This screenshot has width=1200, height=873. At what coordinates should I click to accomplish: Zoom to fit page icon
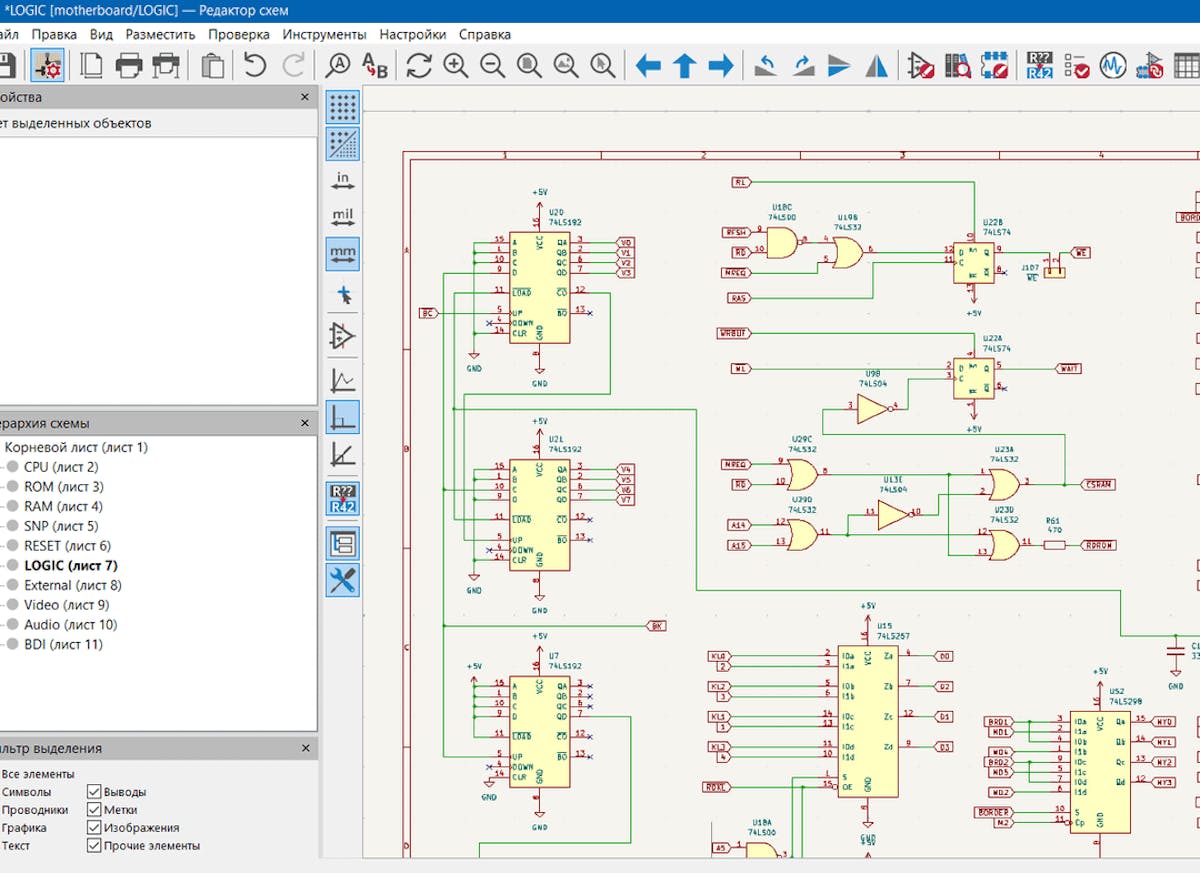pyautogui.click(x=529, y=66)
